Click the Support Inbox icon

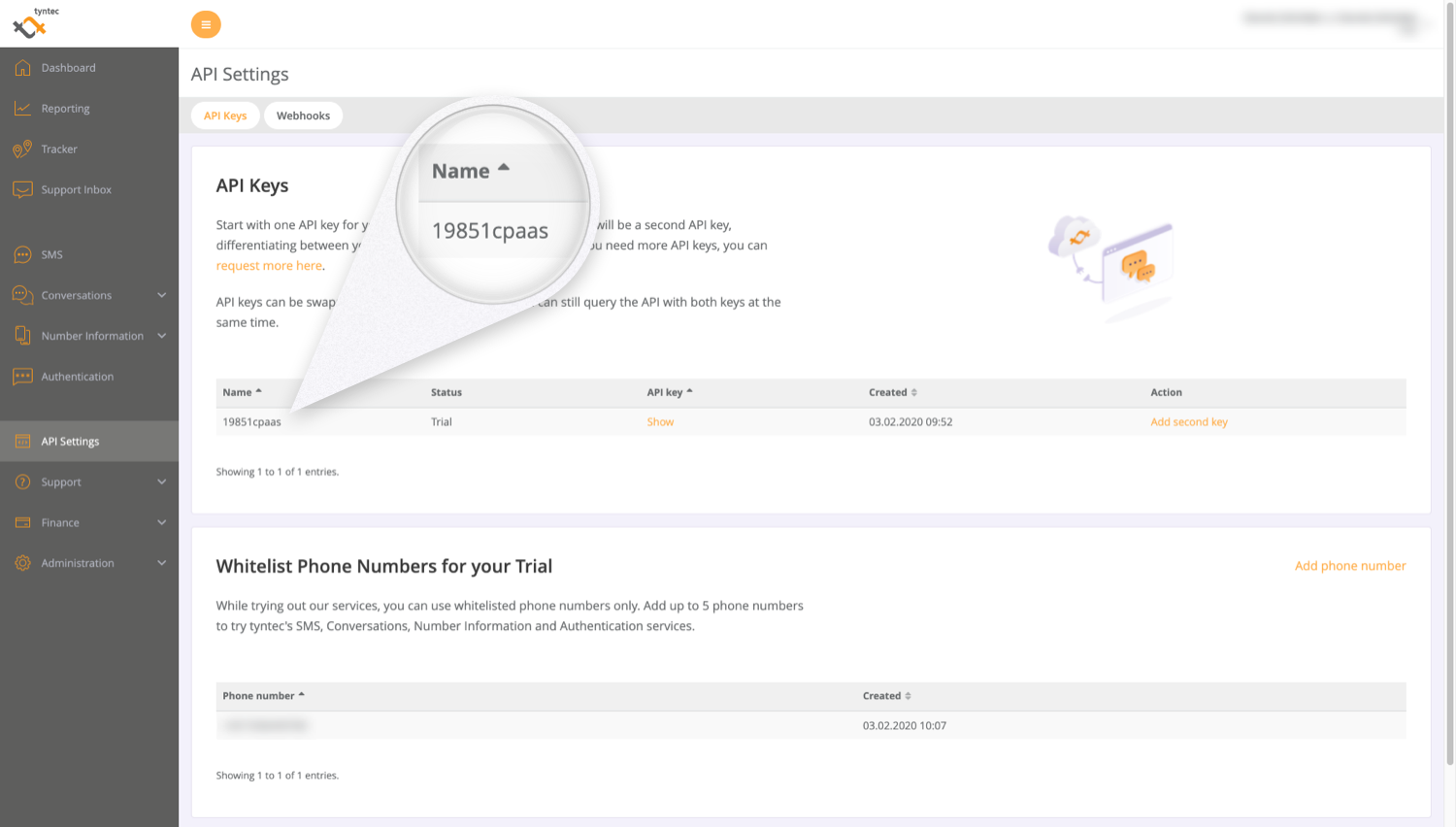[22, 190]
